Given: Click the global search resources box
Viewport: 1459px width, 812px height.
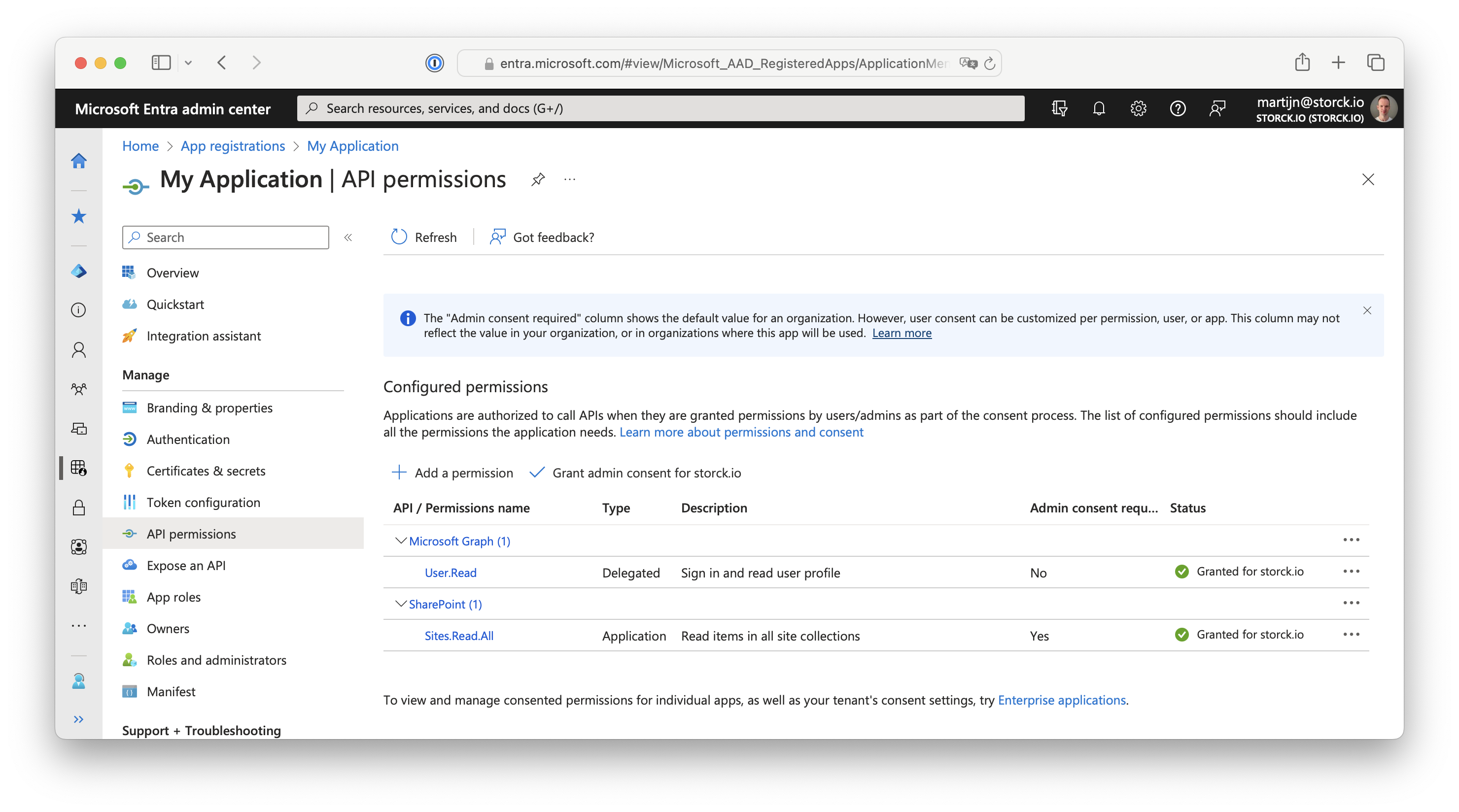Looking at the screenshot, I should pos(660,108).
